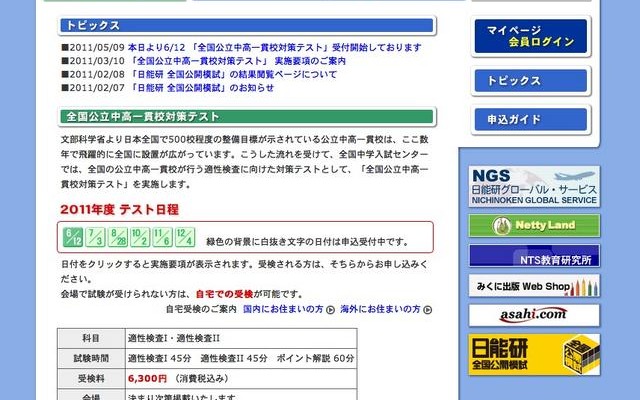This screenshot has width=640, height=400.
Task: Click the 適性検査I 45分 試験時間 value cell
Action: pos(241,358)
